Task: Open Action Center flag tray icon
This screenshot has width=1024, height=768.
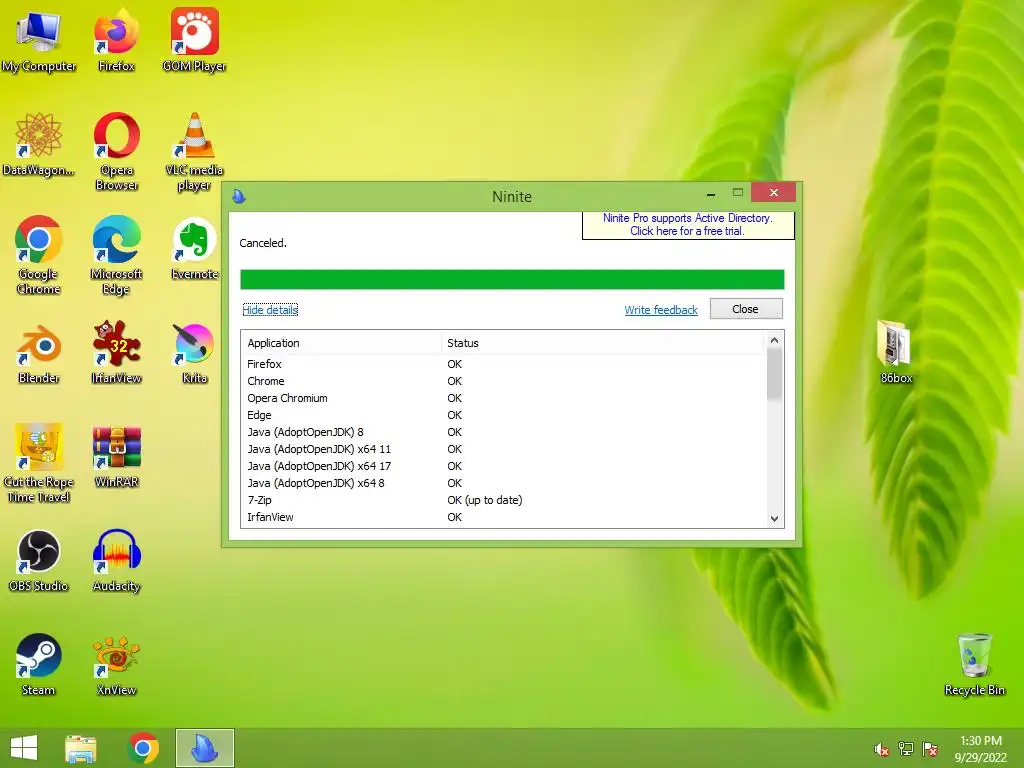Action: (x=930, y=749)
